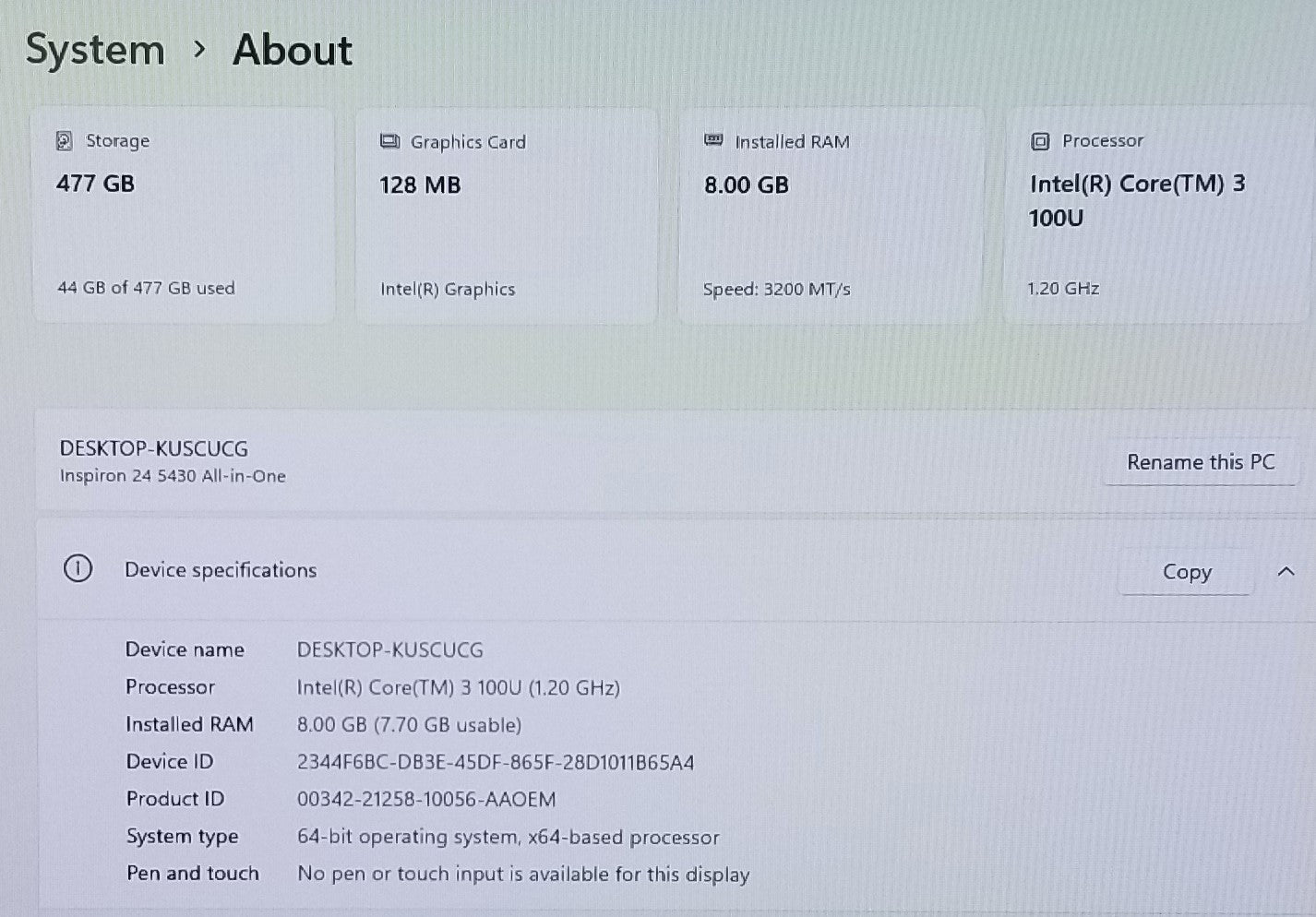Go back to System in breadcrumb
The image size is (1316, 917).
click(95, 50)
